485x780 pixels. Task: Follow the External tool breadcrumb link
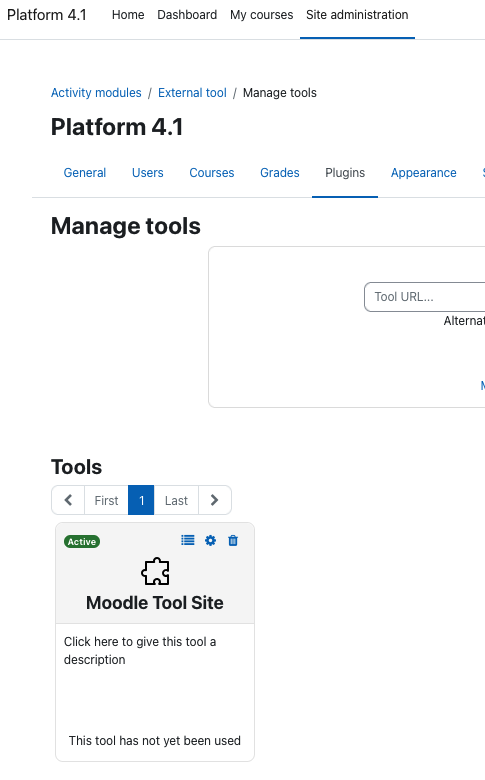click(192, 93)
